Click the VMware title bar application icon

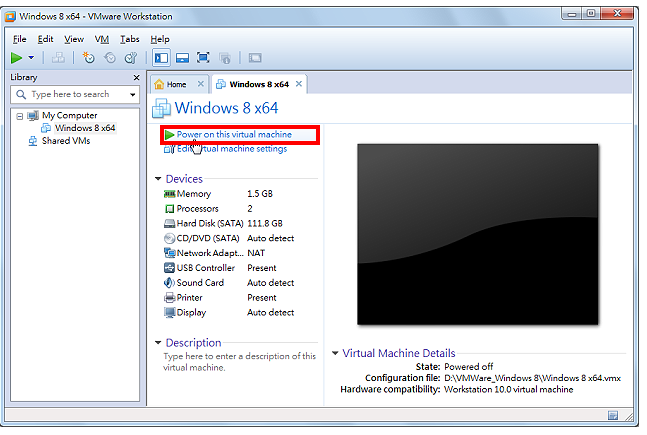(x=10, y=17)
